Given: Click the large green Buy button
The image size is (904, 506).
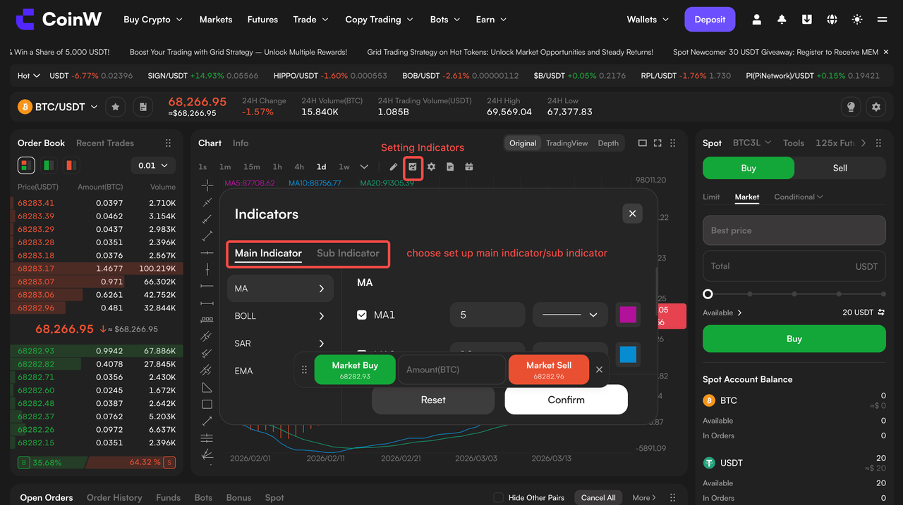Looking at the screenshot, I should (794, 339).
